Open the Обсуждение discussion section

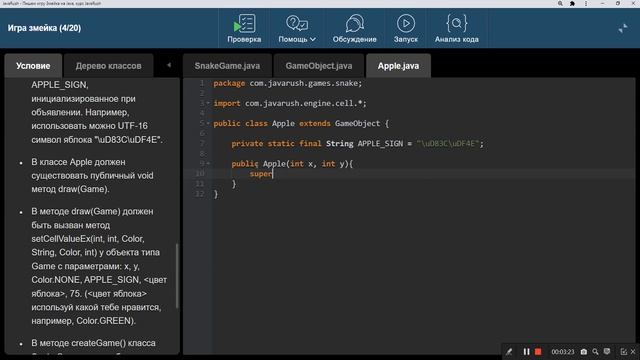[354, 28]
